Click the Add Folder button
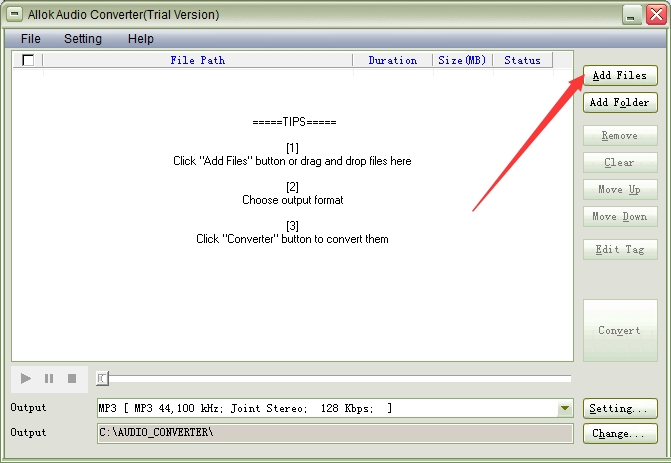The image size is (671, 463). (x=620, y=102)
